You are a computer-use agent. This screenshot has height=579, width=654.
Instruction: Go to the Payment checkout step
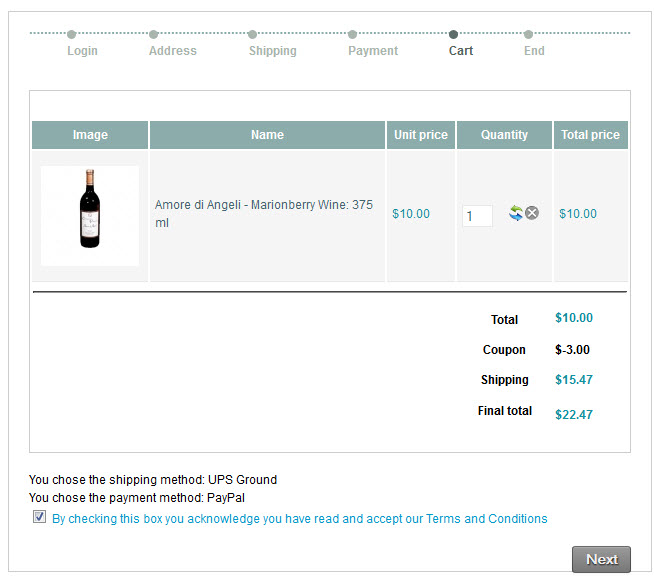tap(373, 51)
